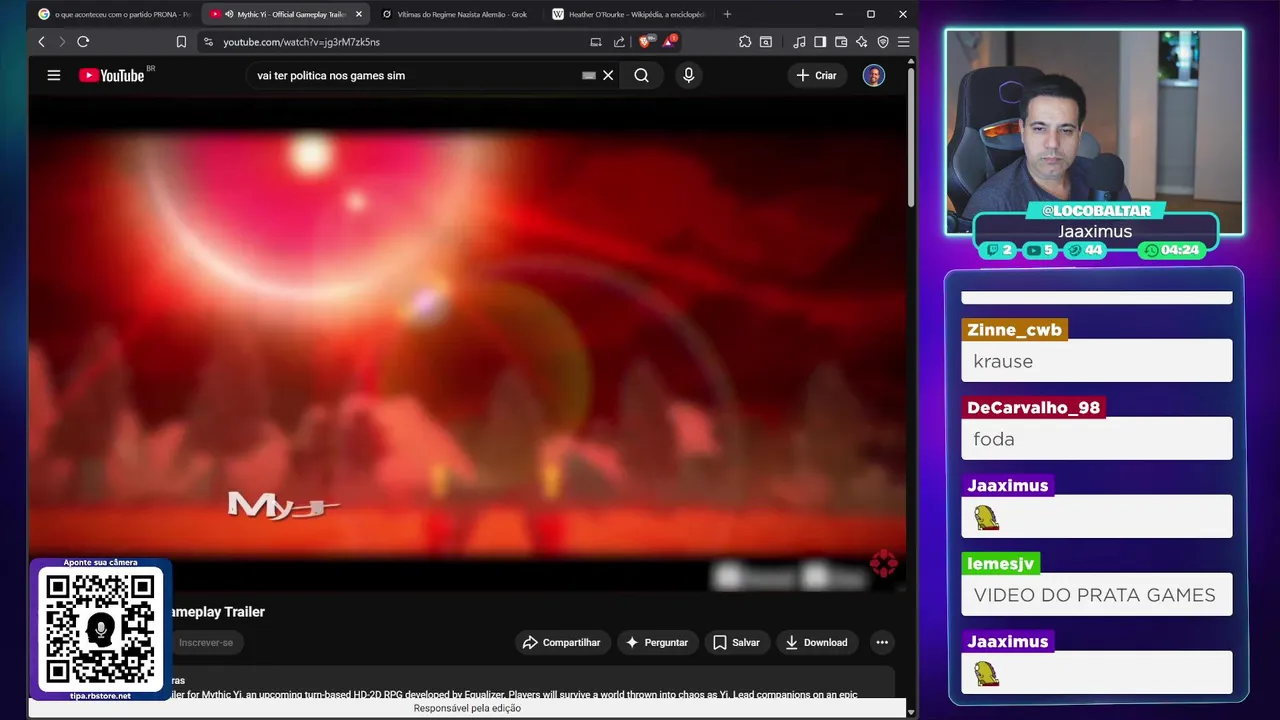
Task: Close the Mythic Yi YouTube tab
Action: tap(359, 14)
